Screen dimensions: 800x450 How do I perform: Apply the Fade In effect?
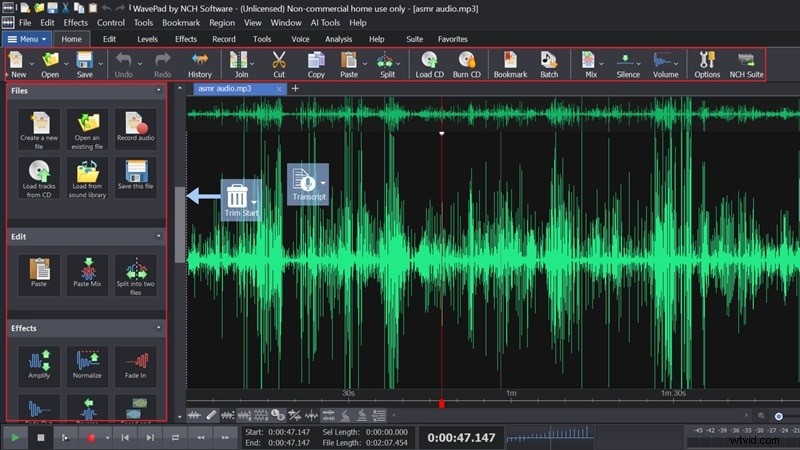136,367
